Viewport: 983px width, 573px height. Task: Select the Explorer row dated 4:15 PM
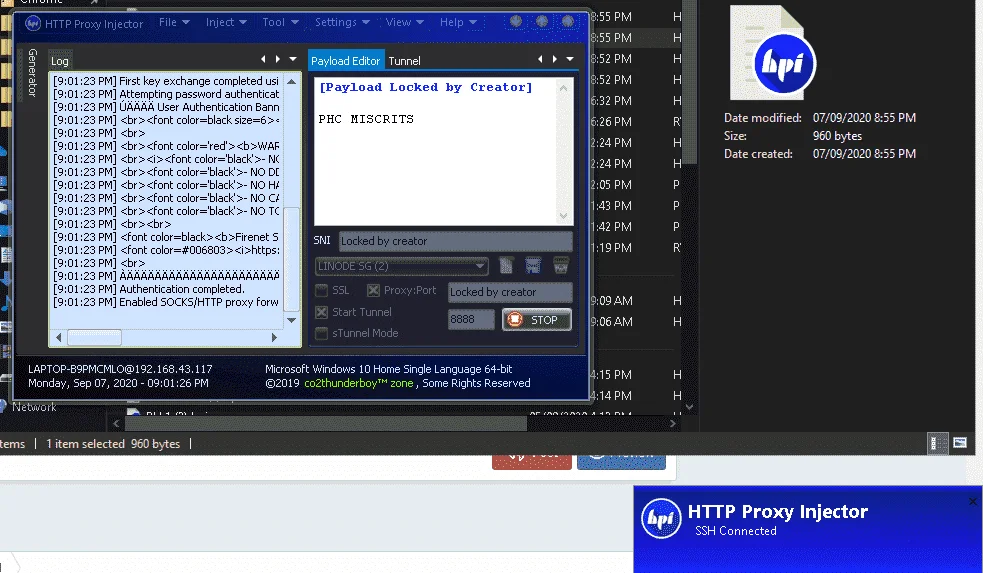pyautogui.click(x=639, y=374)
